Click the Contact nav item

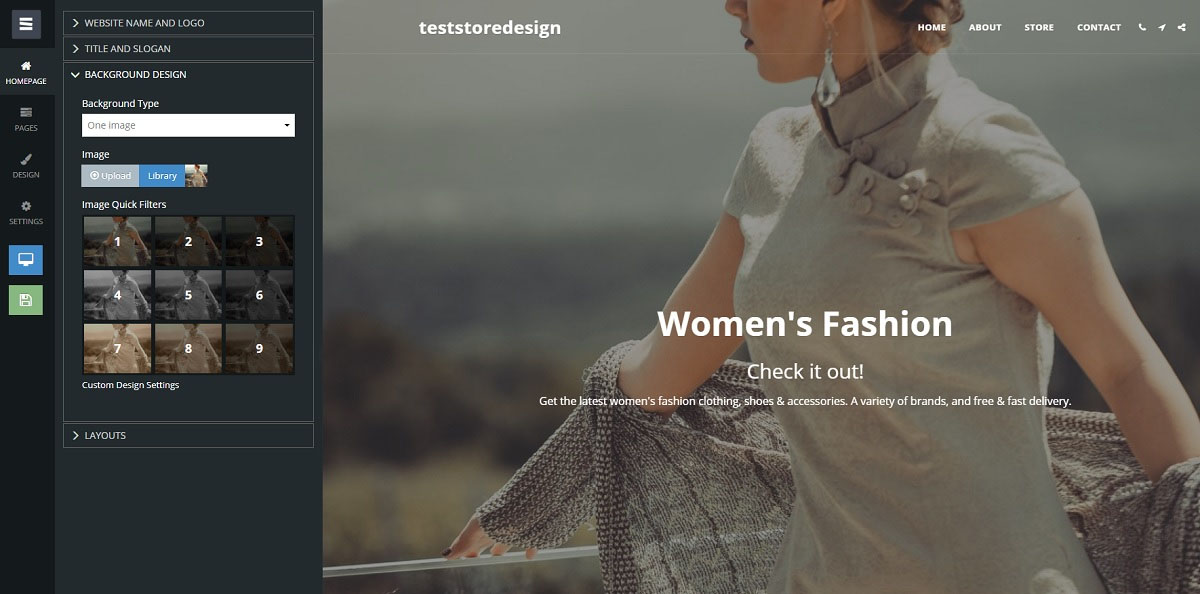point(1099,28)
